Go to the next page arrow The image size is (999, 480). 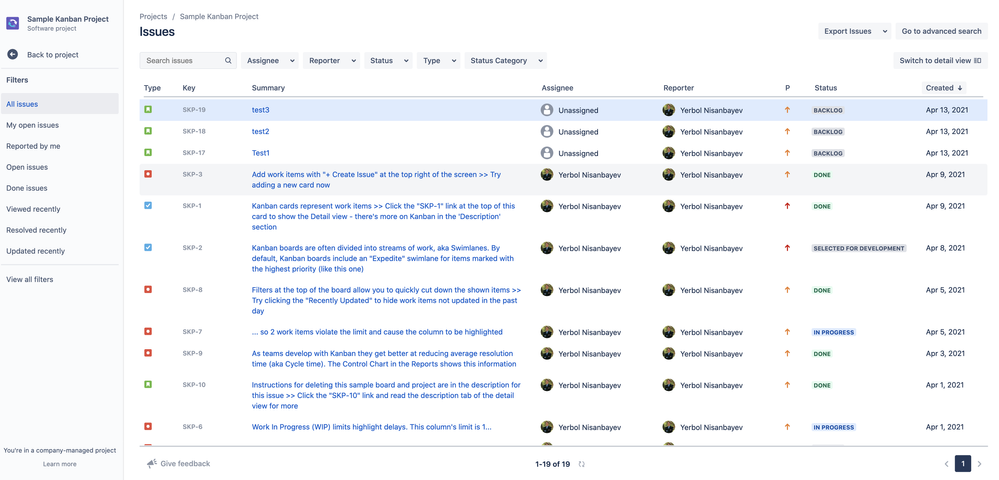[979, 464]
